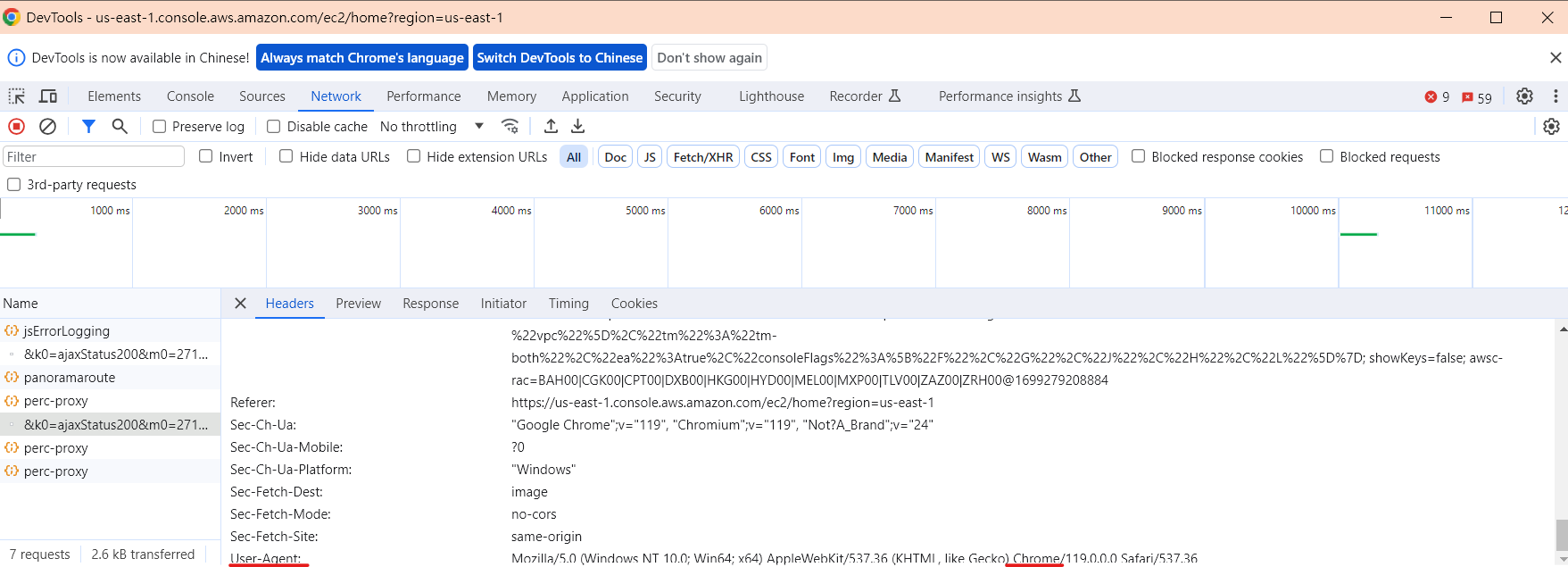The image size is (1568, 567).
Task: Switch to the Response tab
Action: pyautogui.click(x=431, y=304)
